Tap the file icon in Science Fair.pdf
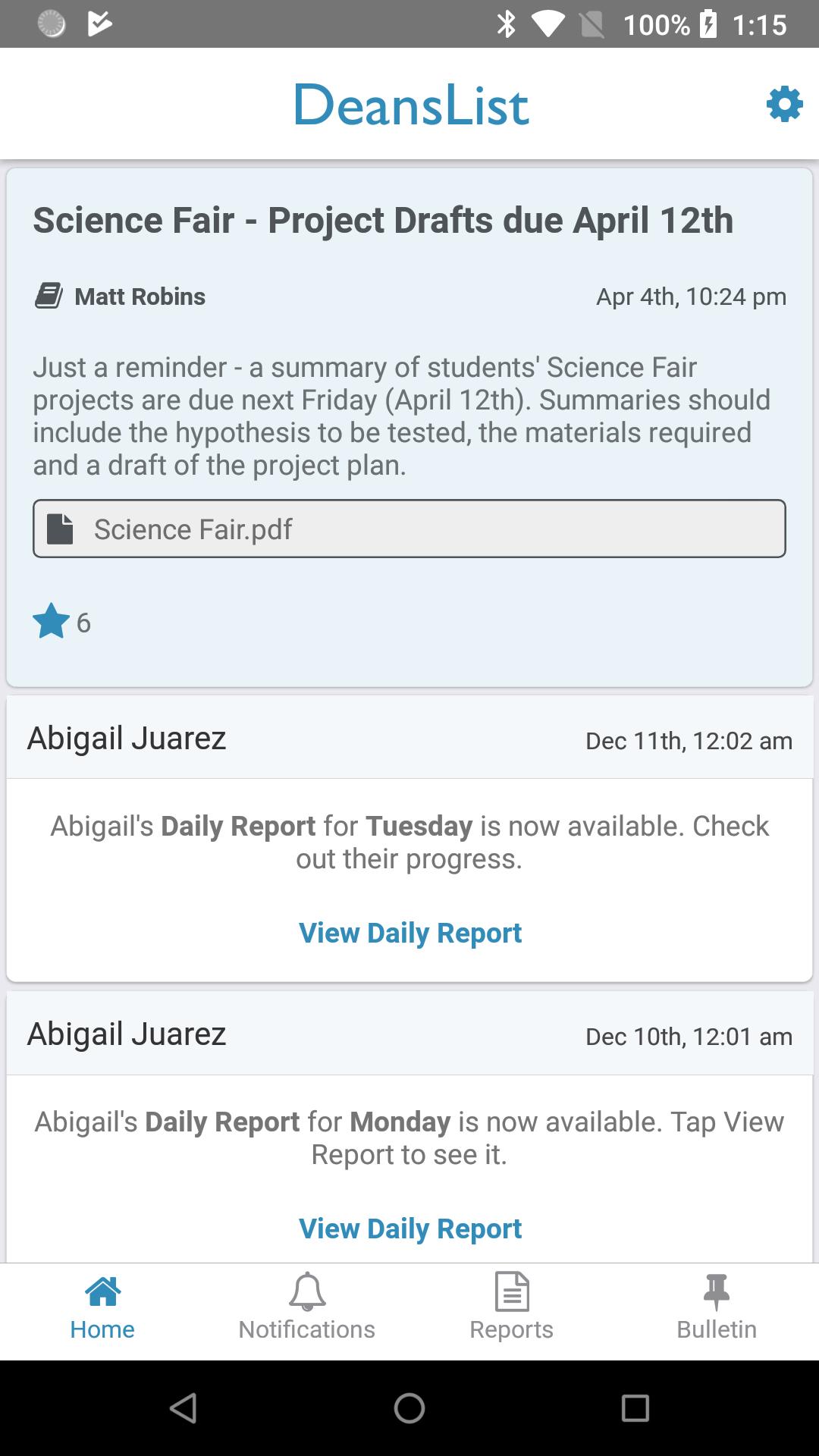The image size is (819, 1456). [60, 529]
